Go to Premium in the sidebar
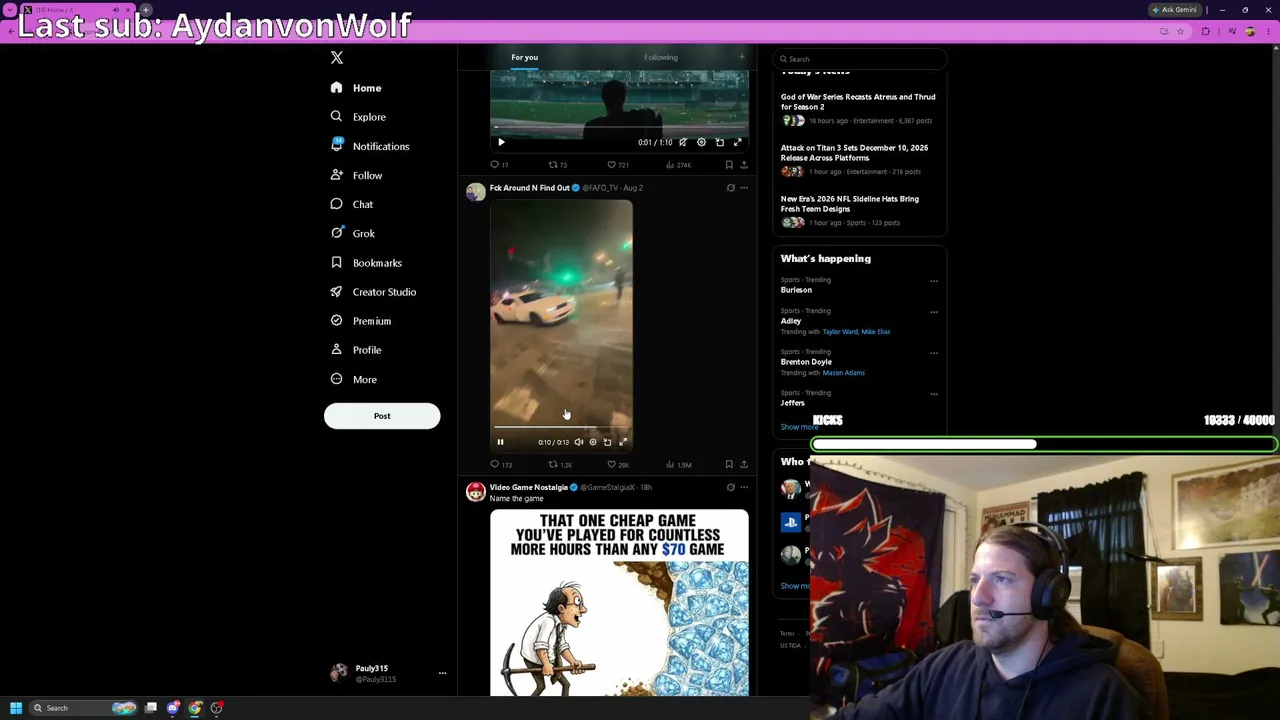Image resolution: width=1280 pixels, height=720 pixels. [361, 321]
